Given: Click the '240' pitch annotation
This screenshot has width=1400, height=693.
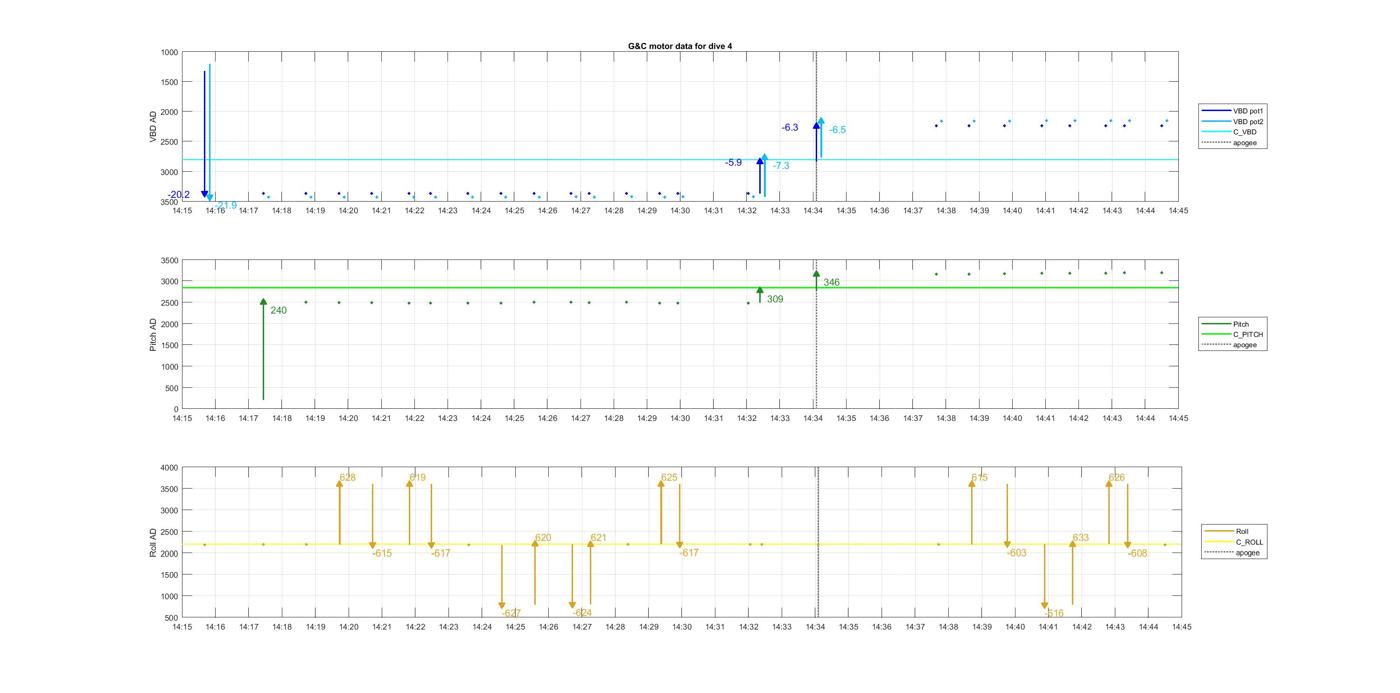Looking at the screenshot, I should click(x=278, y=311).
